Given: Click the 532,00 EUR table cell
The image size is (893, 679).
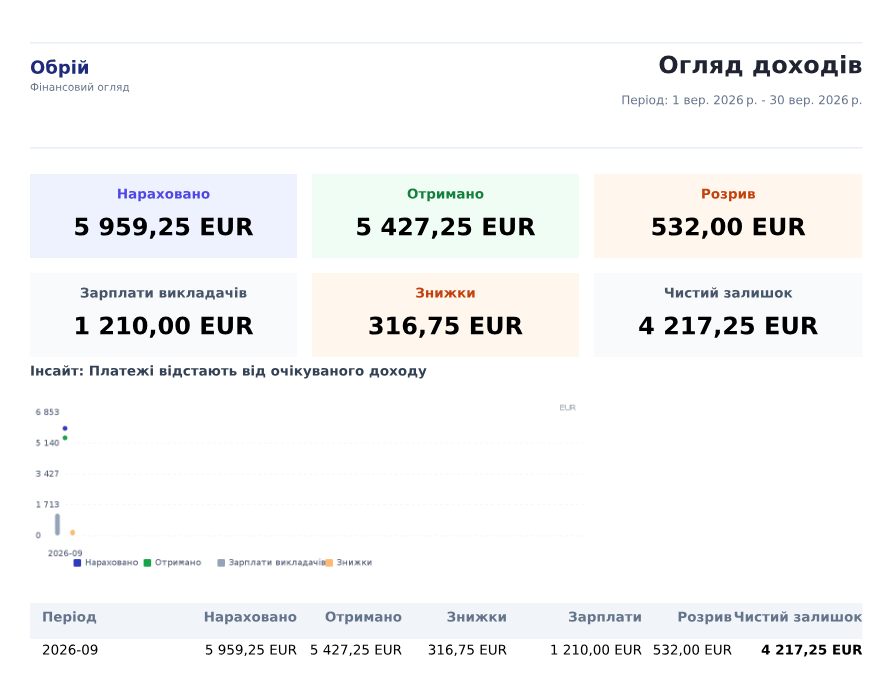Looking at the screenshot, I should 692,651.
